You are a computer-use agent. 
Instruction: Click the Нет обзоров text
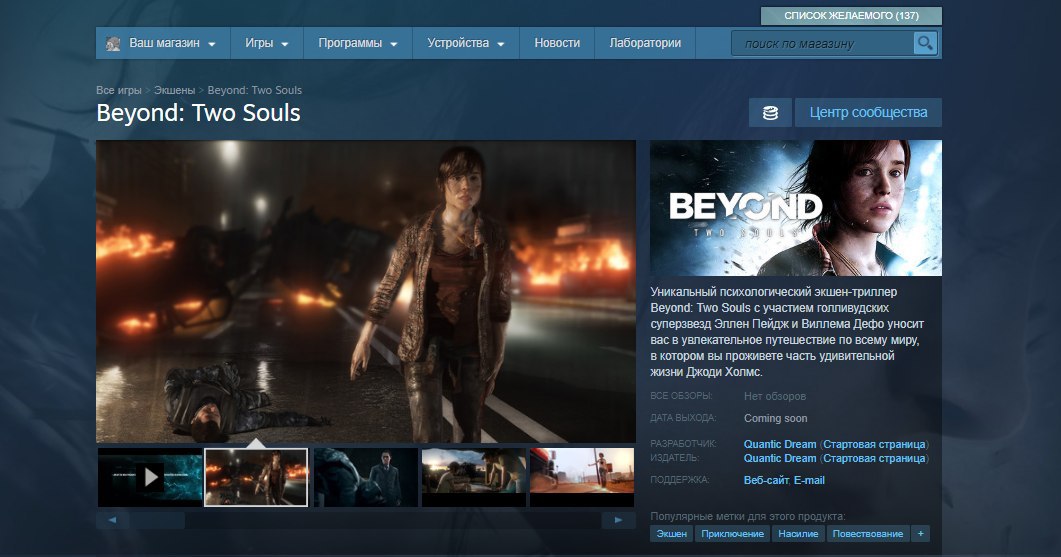coord(775,396)
